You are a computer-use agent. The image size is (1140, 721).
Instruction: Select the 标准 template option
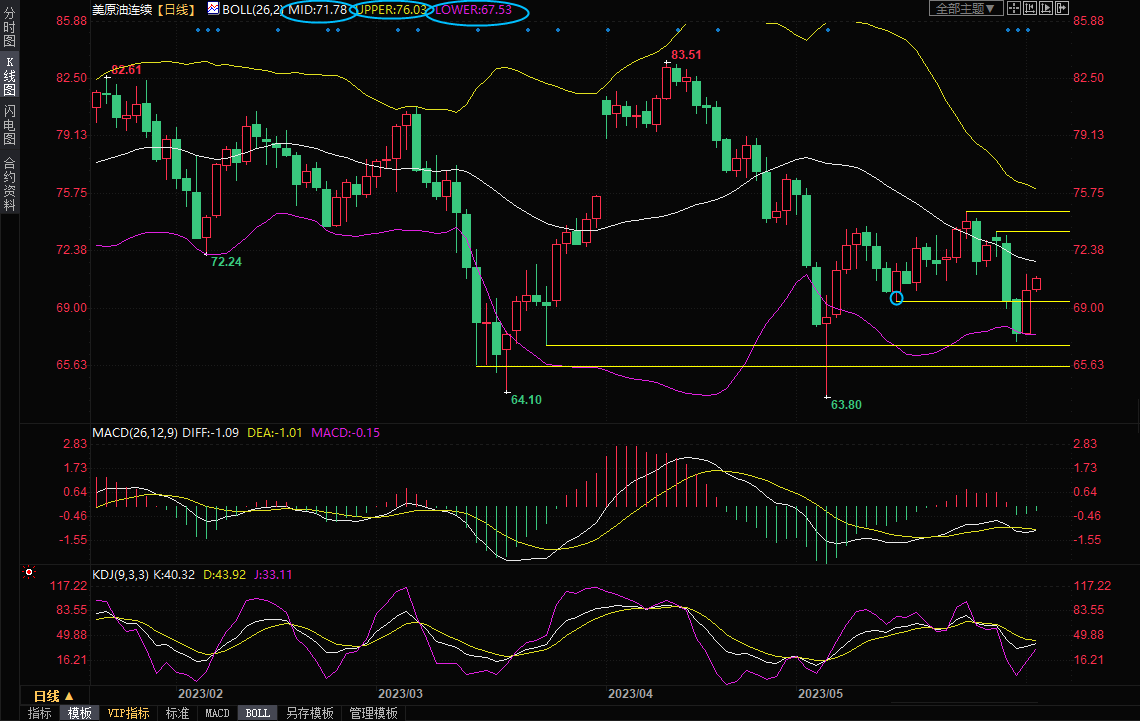pyautogui.click(x=177, y=713)
